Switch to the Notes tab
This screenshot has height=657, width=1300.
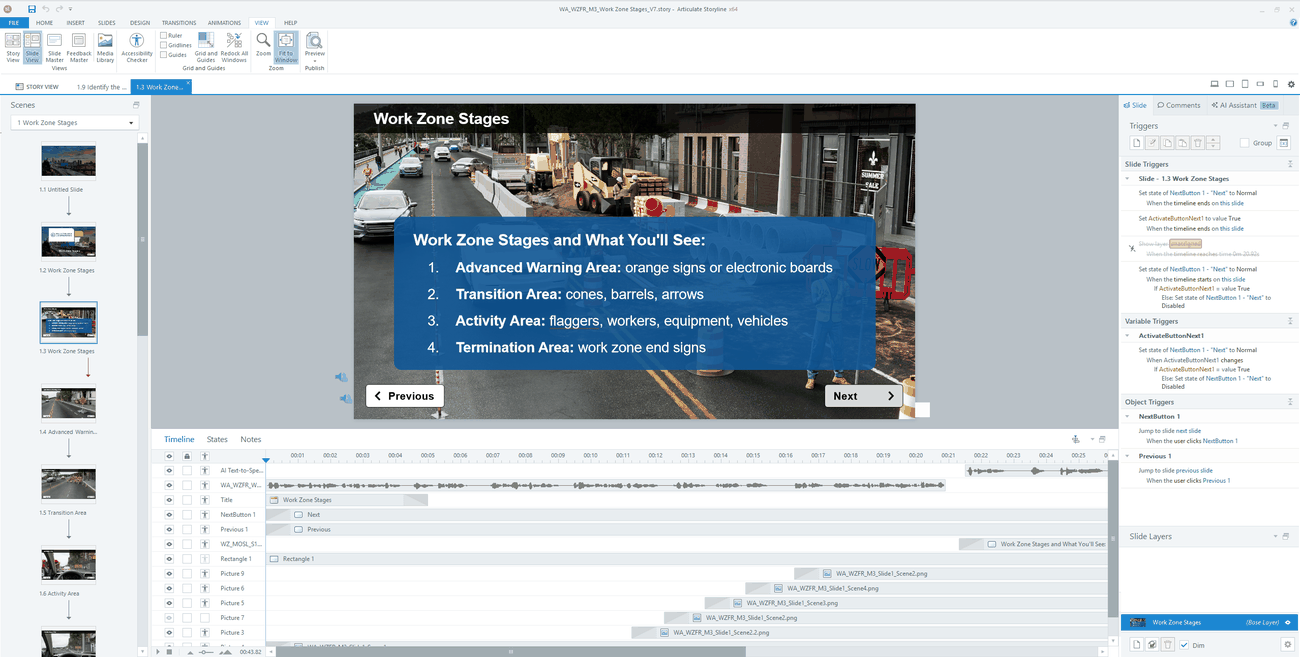(x=251, y=439)
